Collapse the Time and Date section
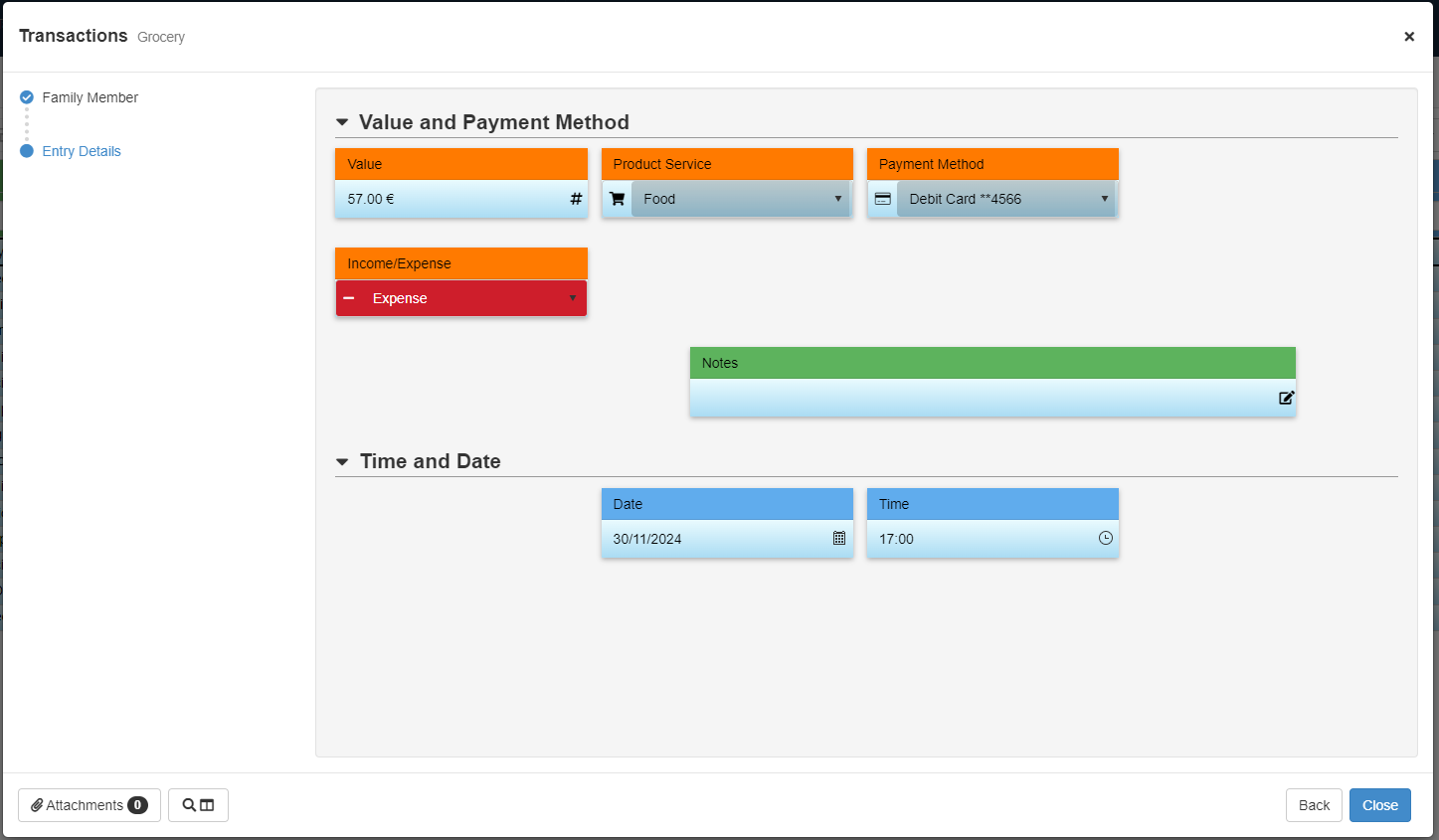Image resolution: width=1439 pixels, height=840 pixels. (x=342, y=461)
